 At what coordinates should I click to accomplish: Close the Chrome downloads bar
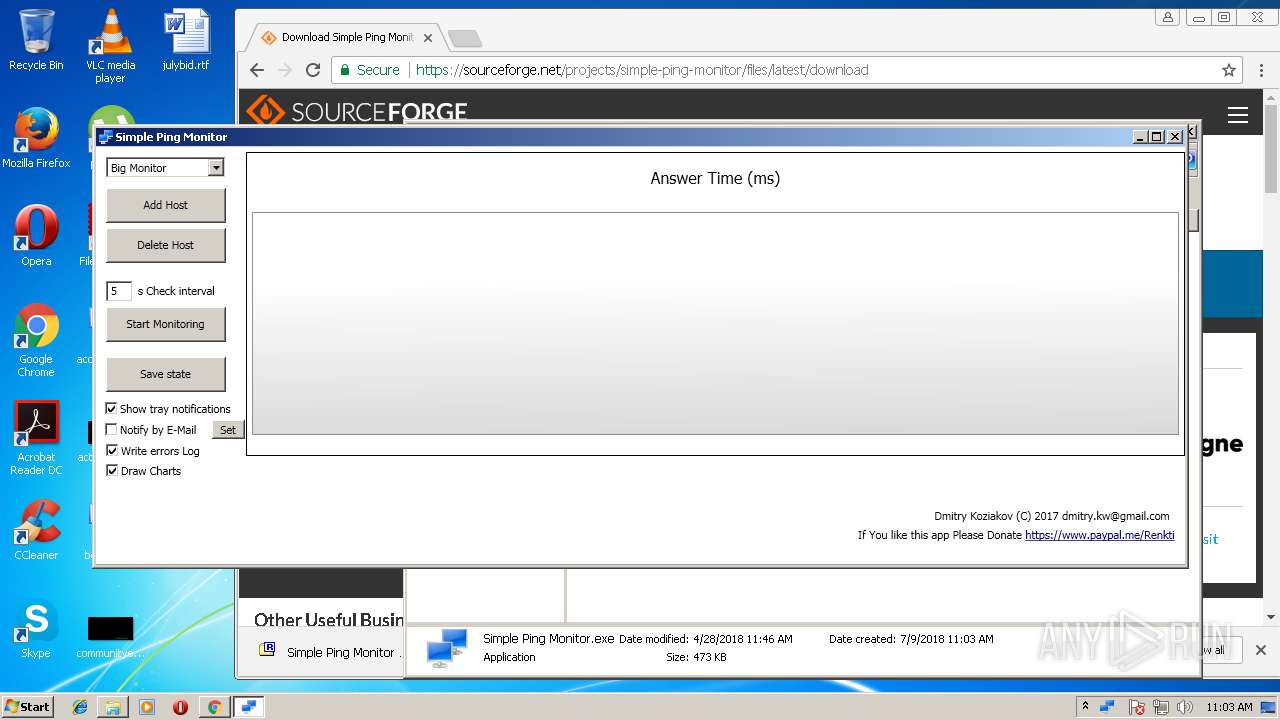click(1261, 650)
